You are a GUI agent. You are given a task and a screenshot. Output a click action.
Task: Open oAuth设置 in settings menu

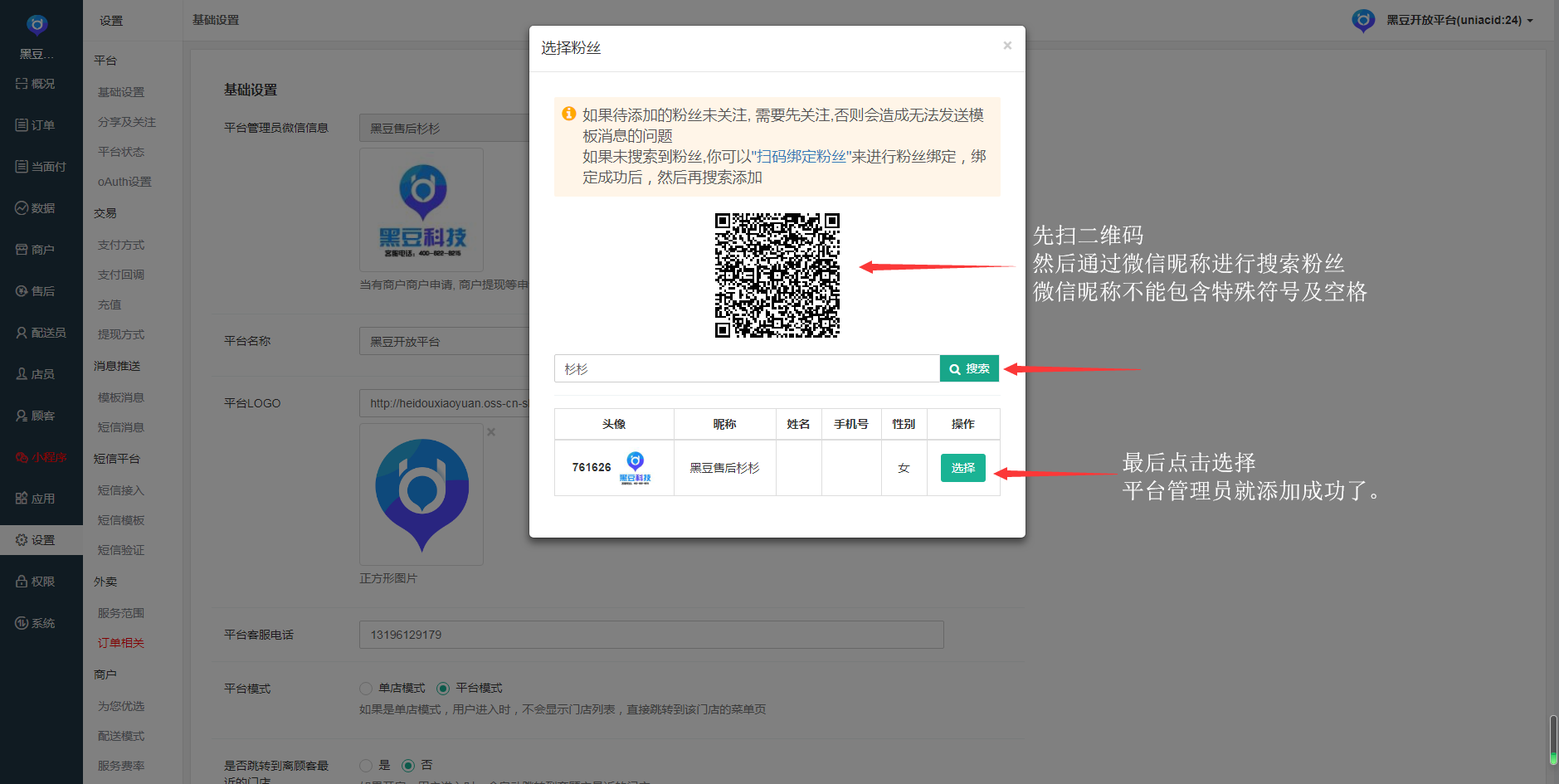pos(124,182)
